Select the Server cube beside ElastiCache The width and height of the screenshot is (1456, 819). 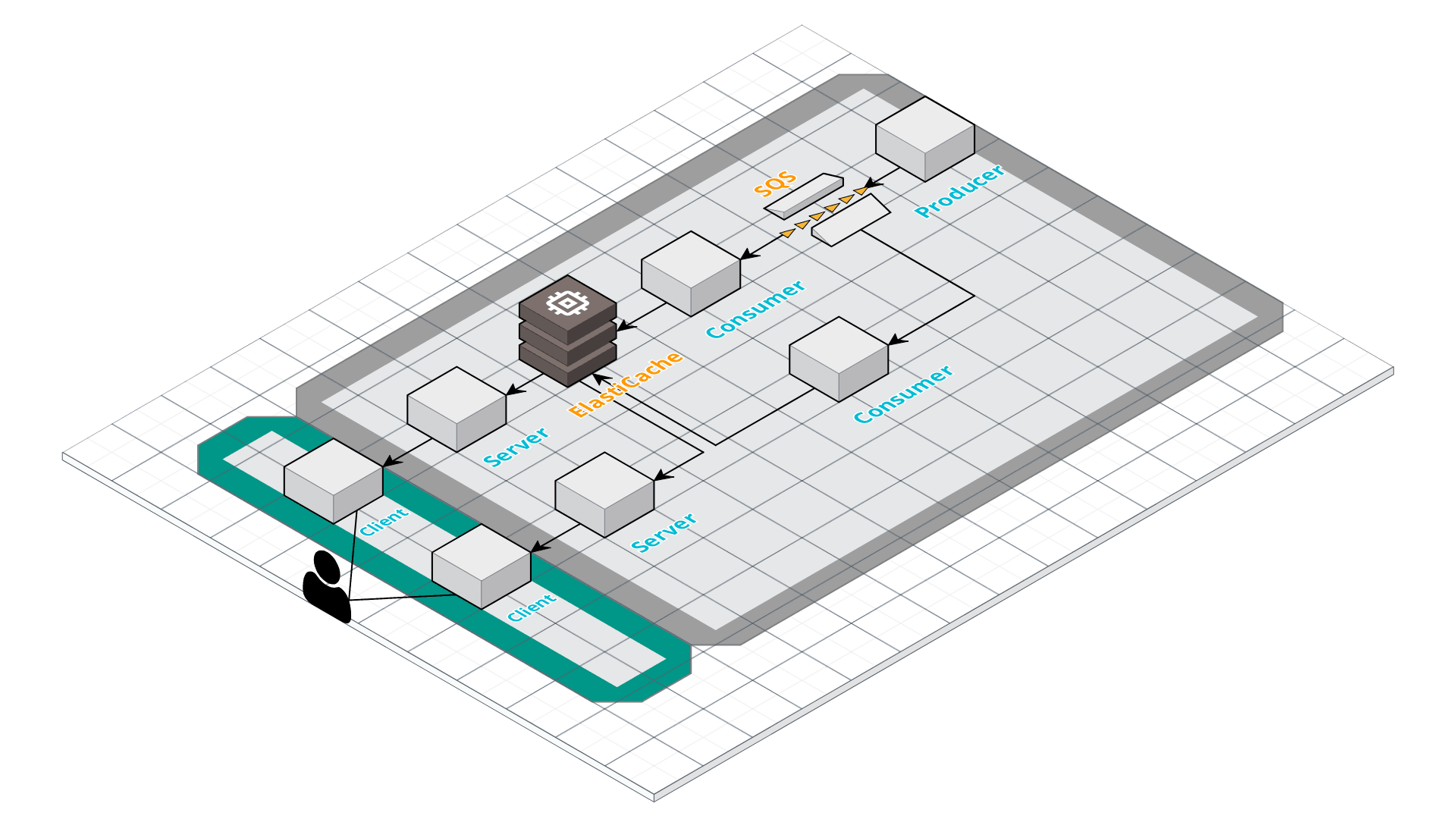[x=456, y=409]
